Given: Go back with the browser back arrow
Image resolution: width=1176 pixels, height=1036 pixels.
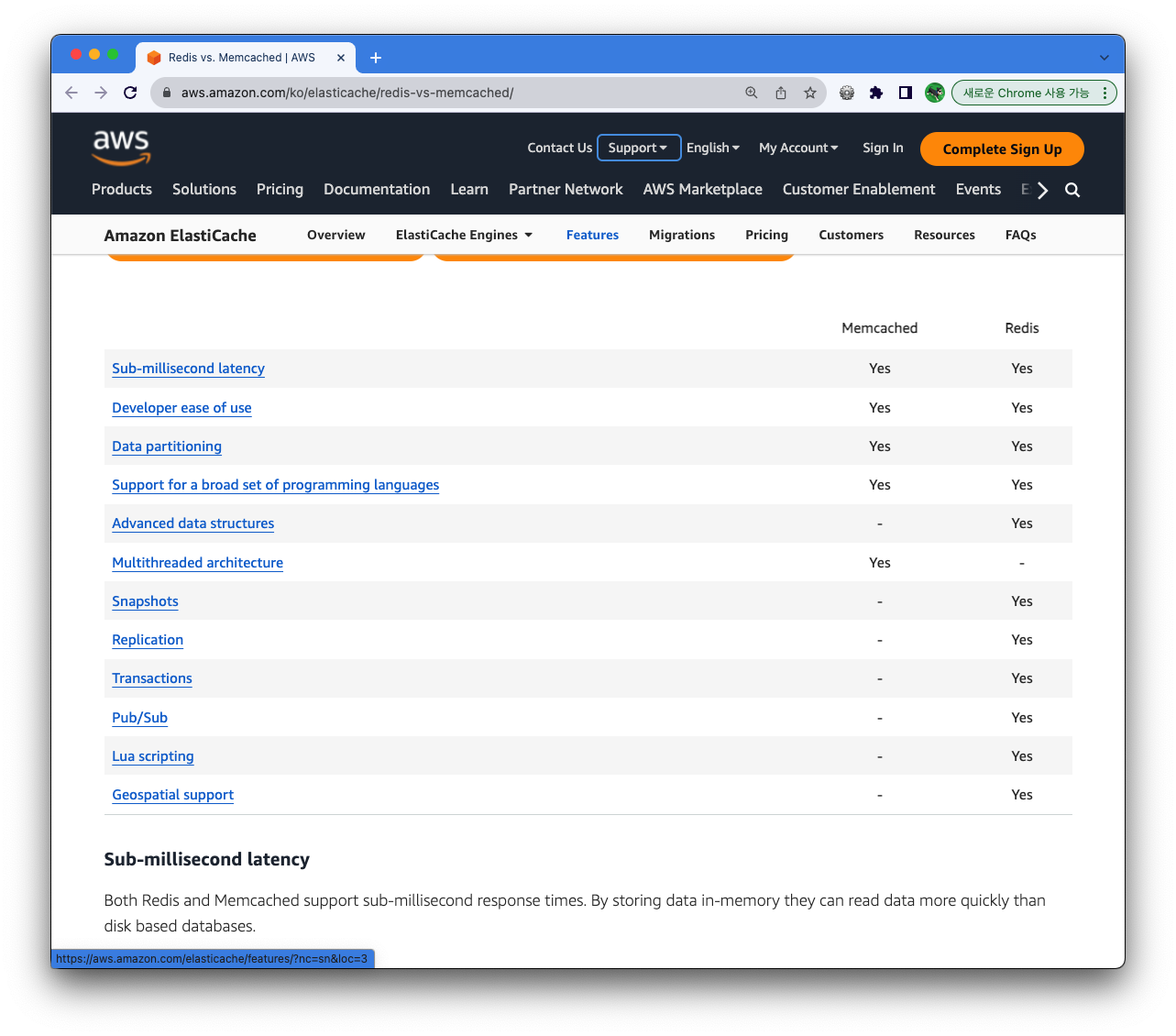Looking at the screenshot, I should coord(71,93).
